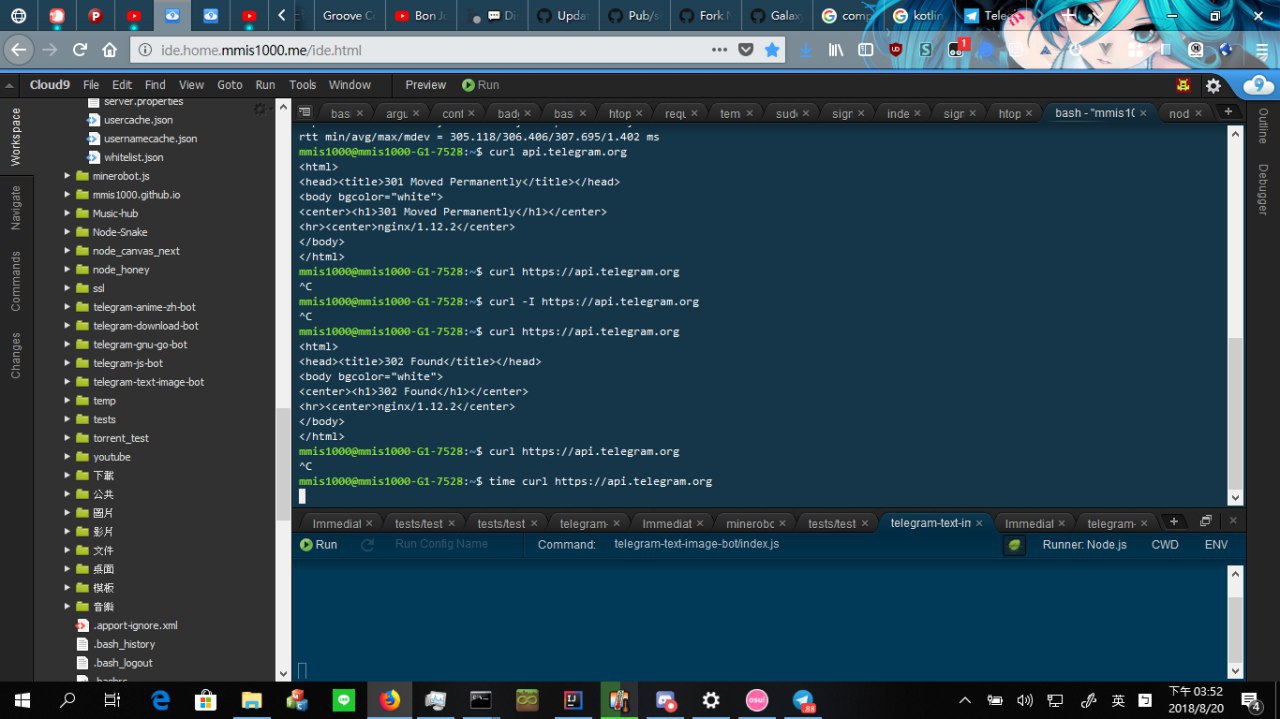Click the runner restart icon beside Run
The height and width of the screenshot is (719, 1280).
(x=367, y=545)
